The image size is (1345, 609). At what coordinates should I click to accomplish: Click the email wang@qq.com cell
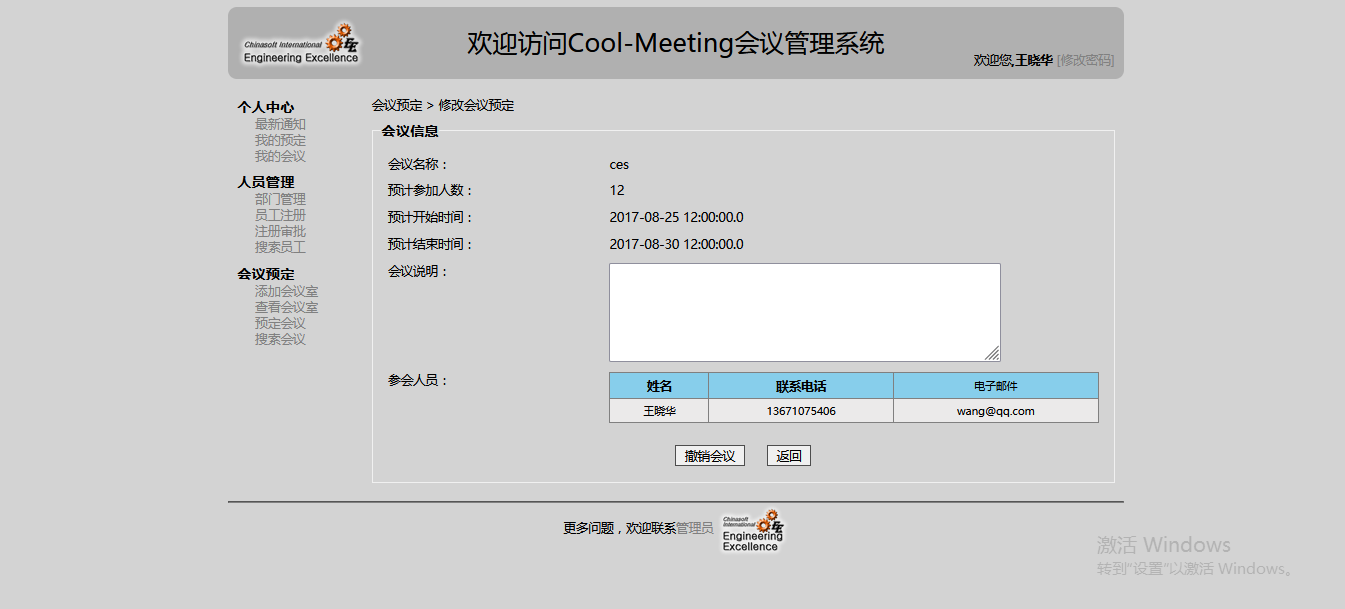pyautogui.click(x=996, y=411)
